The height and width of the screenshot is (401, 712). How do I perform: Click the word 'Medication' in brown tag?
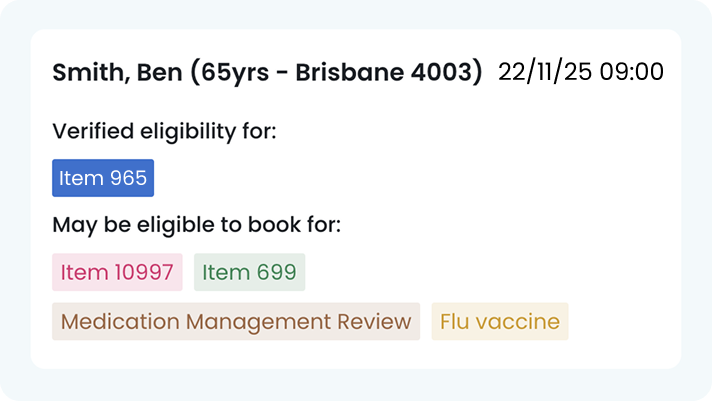[120, 322]
